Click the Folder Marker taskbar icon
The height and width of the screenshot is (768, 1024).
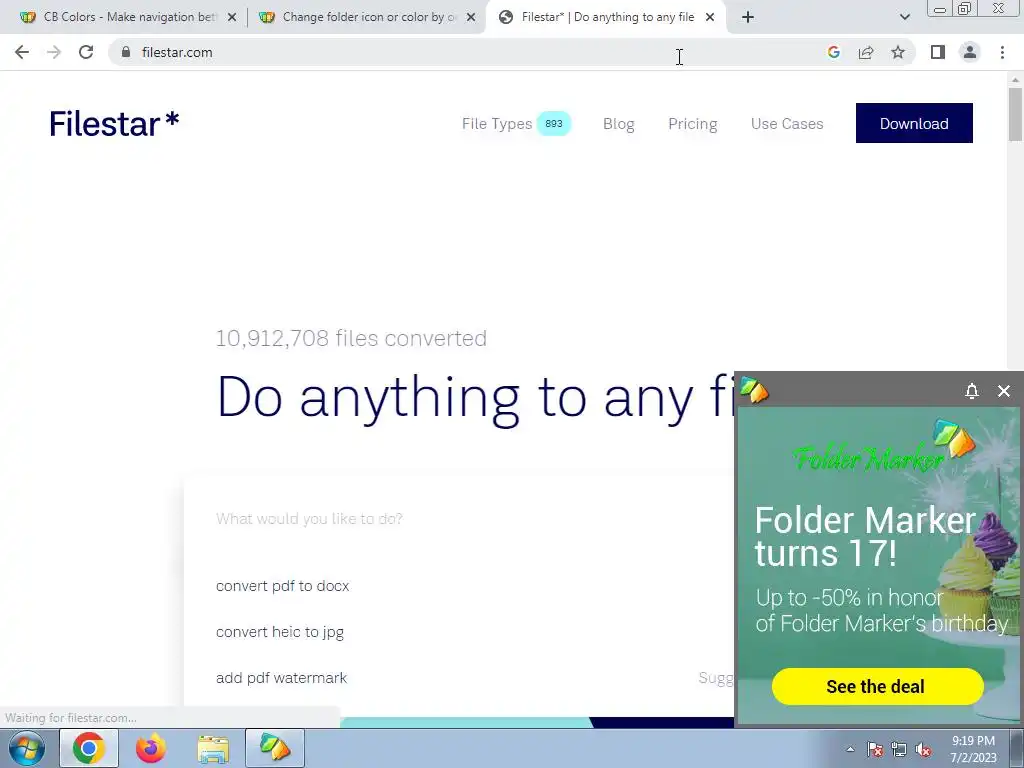[x=275, y=748]
